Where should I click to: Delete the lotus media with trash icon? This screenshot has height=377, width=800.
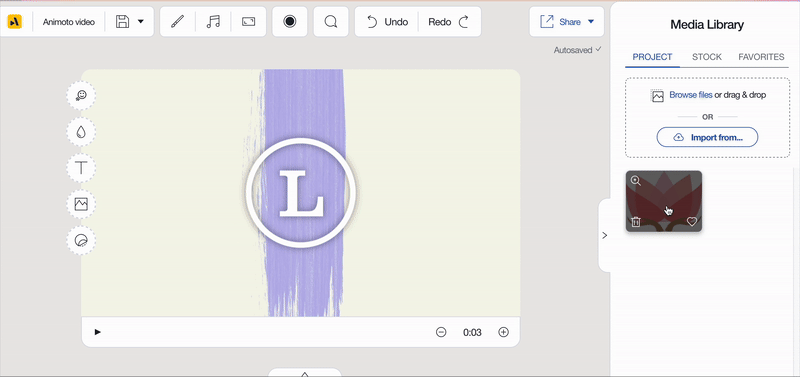coord(636,221)
